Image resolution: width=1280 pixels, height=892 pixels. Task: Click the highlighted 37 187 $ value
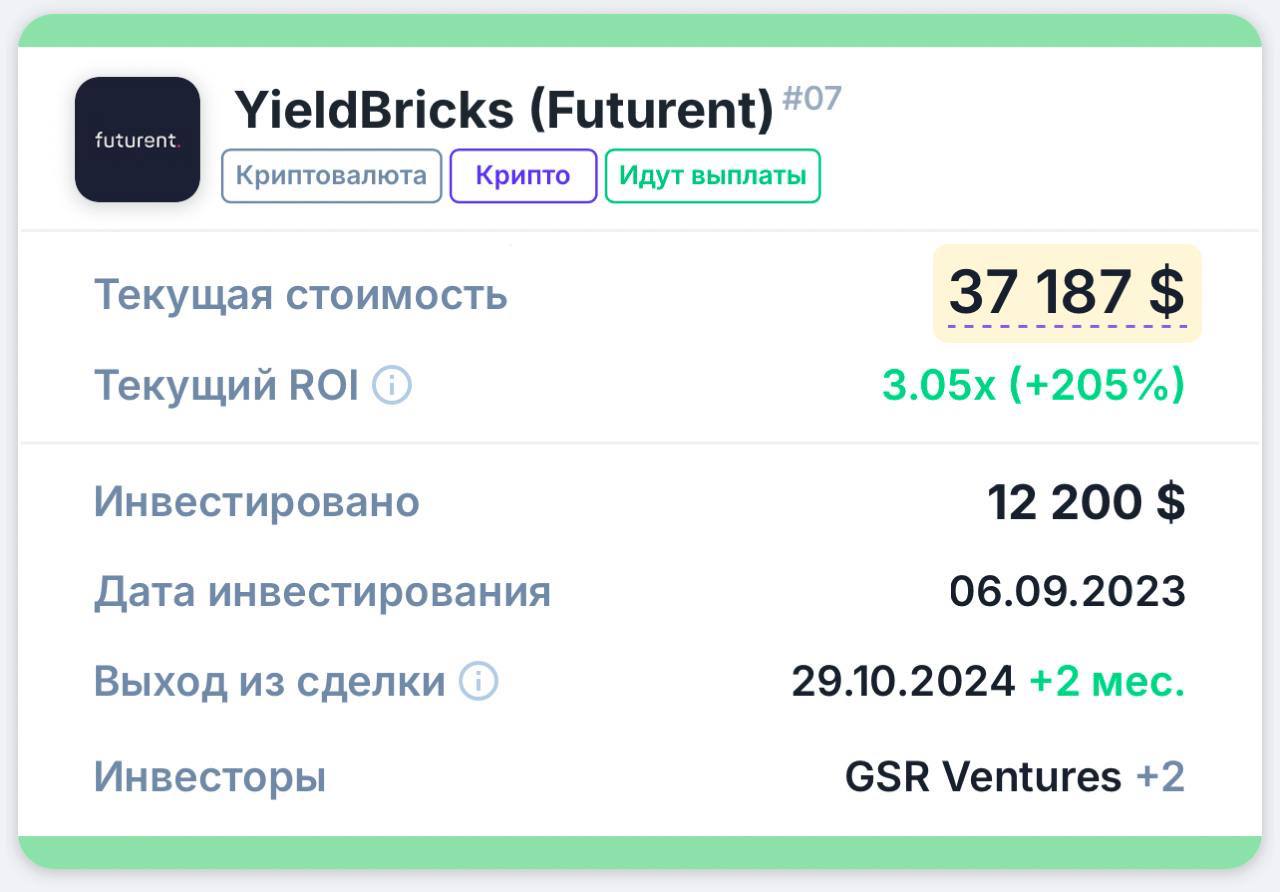tap(1066, 293)
